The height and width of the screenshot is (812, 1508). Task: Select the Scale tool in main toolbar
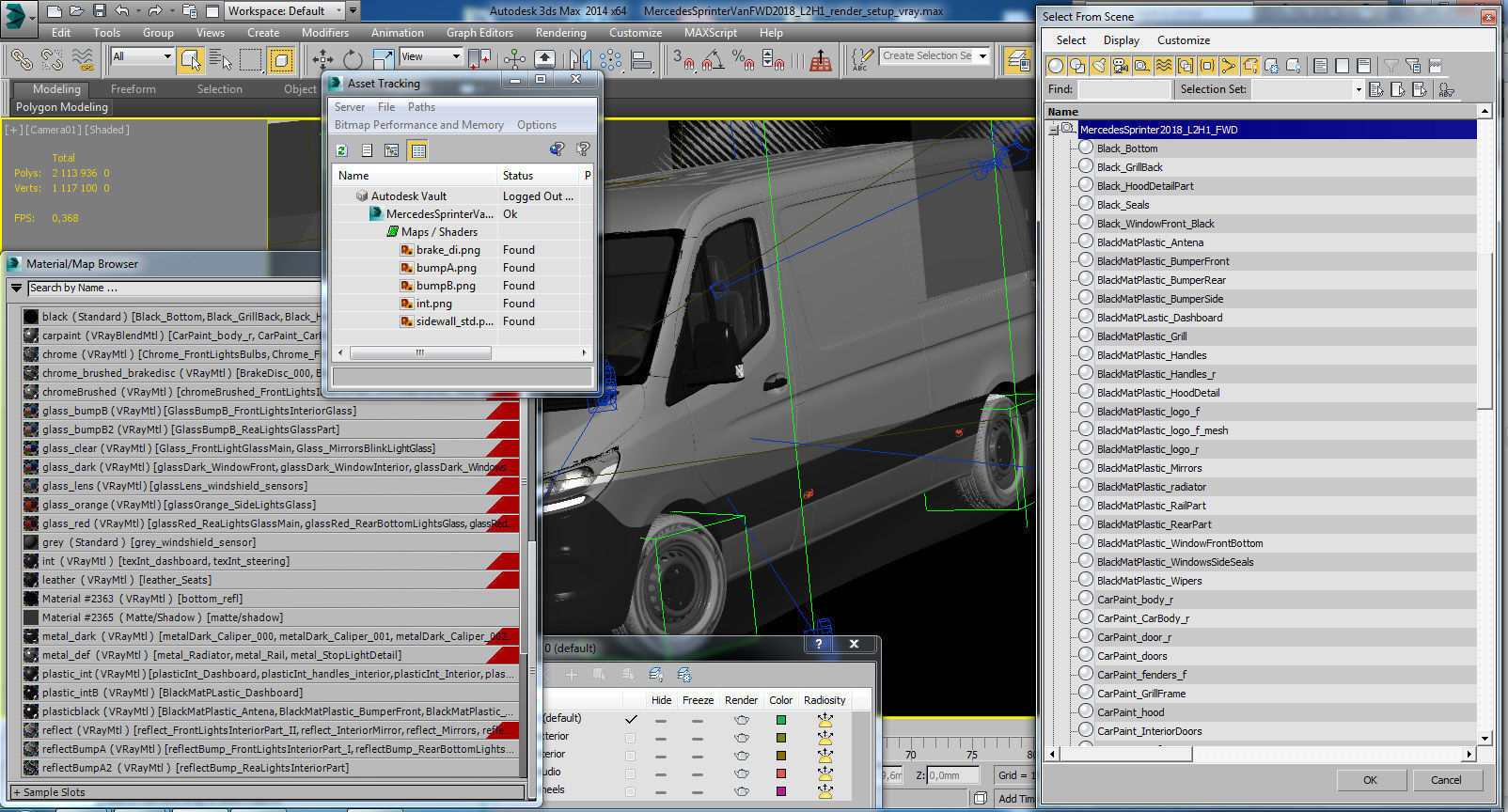coord(384,59)
